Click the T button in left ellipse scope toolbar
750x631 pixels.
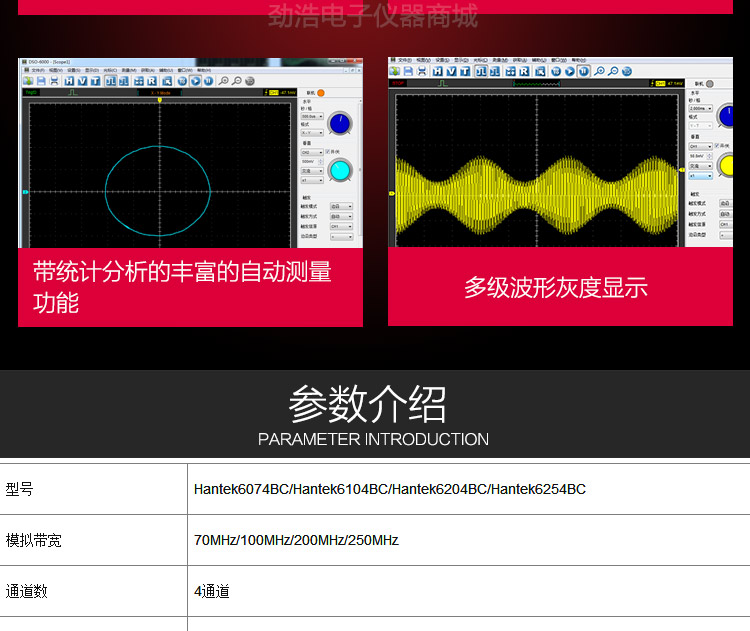click(x=96, y=81)
